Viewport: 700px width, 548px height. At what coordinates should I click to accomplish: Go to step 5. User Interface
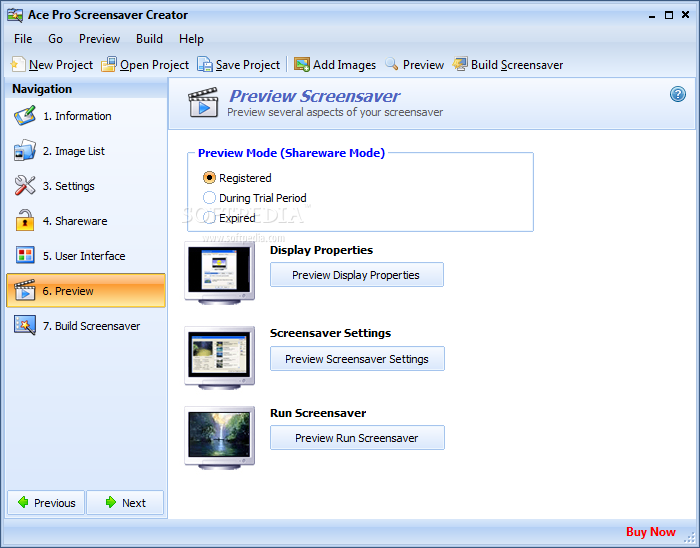[x=86, y=256]
